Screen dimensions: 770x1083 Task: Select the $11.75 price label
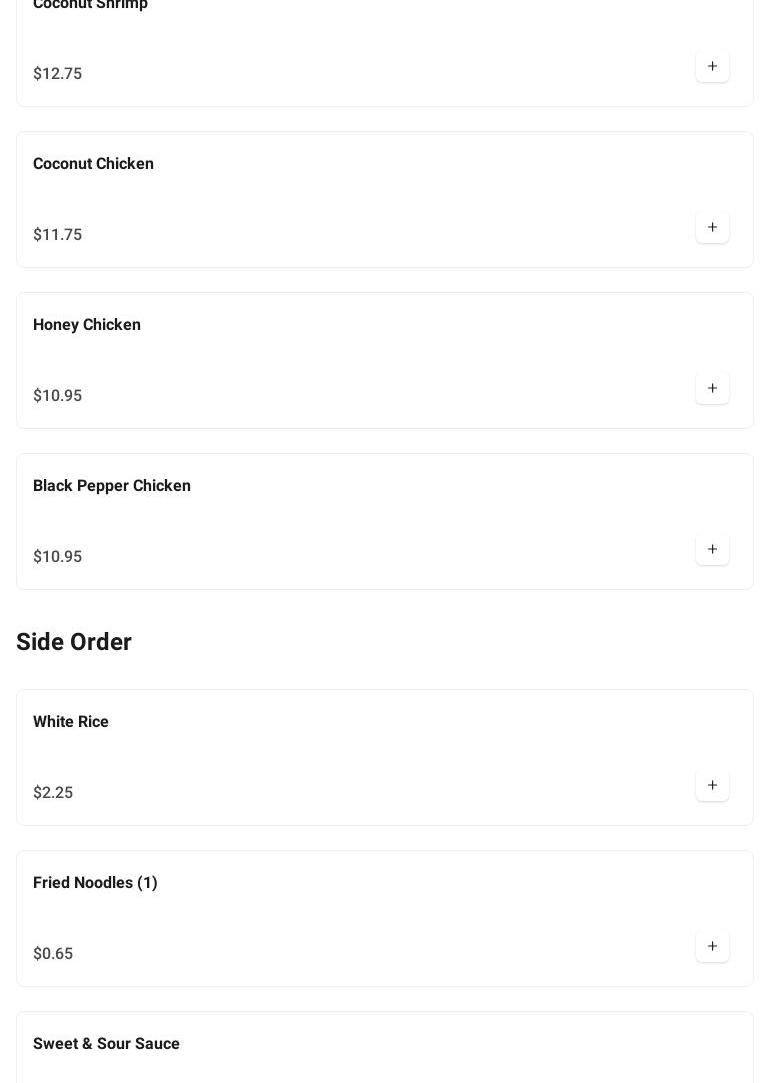tap(57, 235)
